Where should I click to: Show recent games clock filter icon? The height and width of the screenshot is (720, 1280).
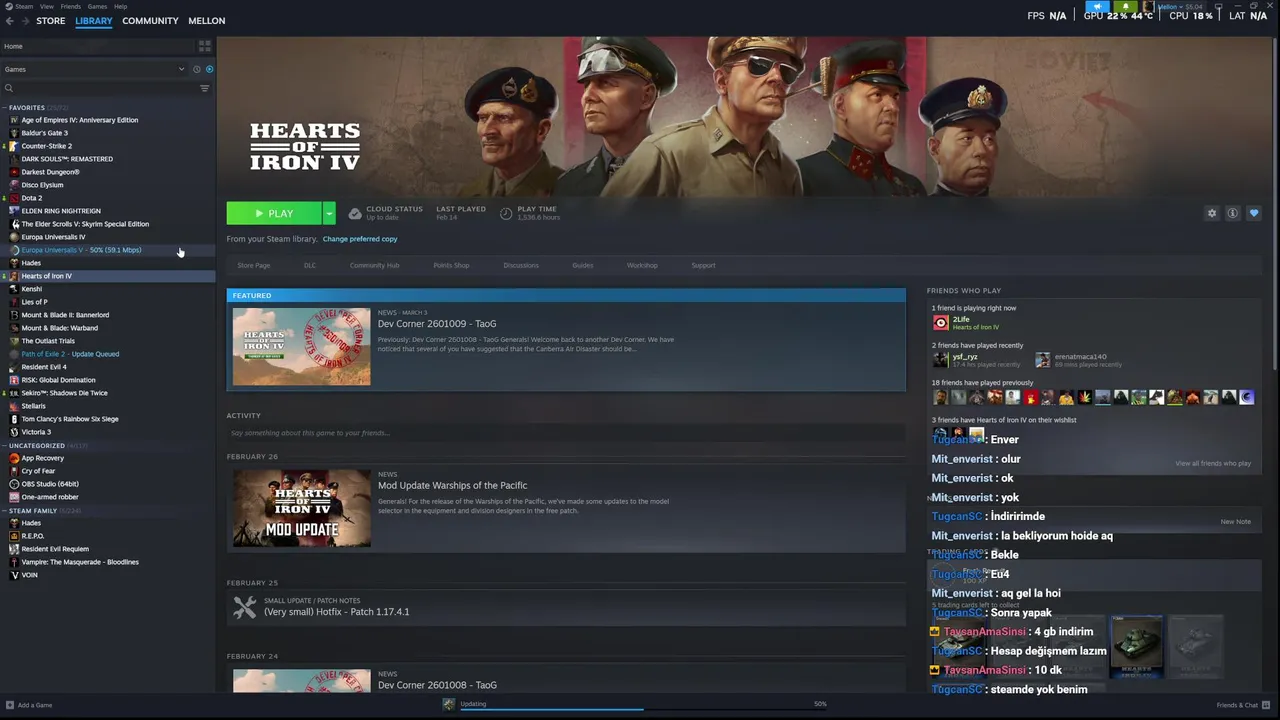pyautogui.click(x=196, y=69)
